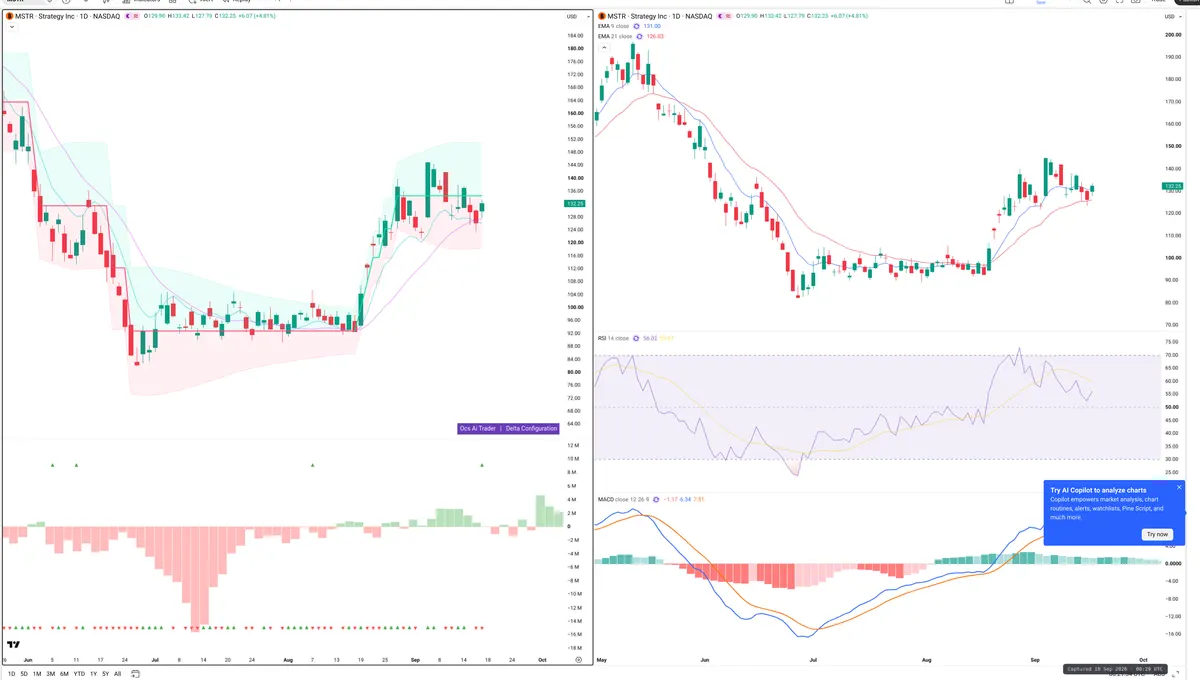
Task: Click the Try now button
Action: click(1157, 534)
